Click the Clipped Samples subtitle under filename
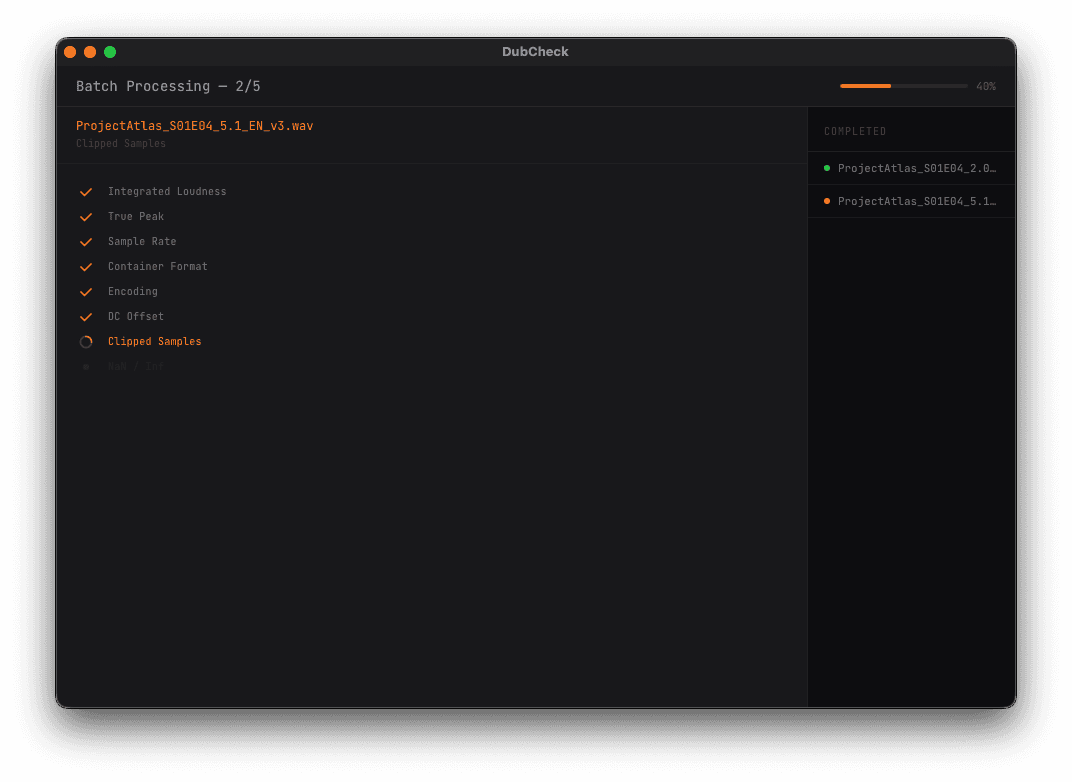Viewport: 1072px width, 782px height. click(x=121, y=144)
